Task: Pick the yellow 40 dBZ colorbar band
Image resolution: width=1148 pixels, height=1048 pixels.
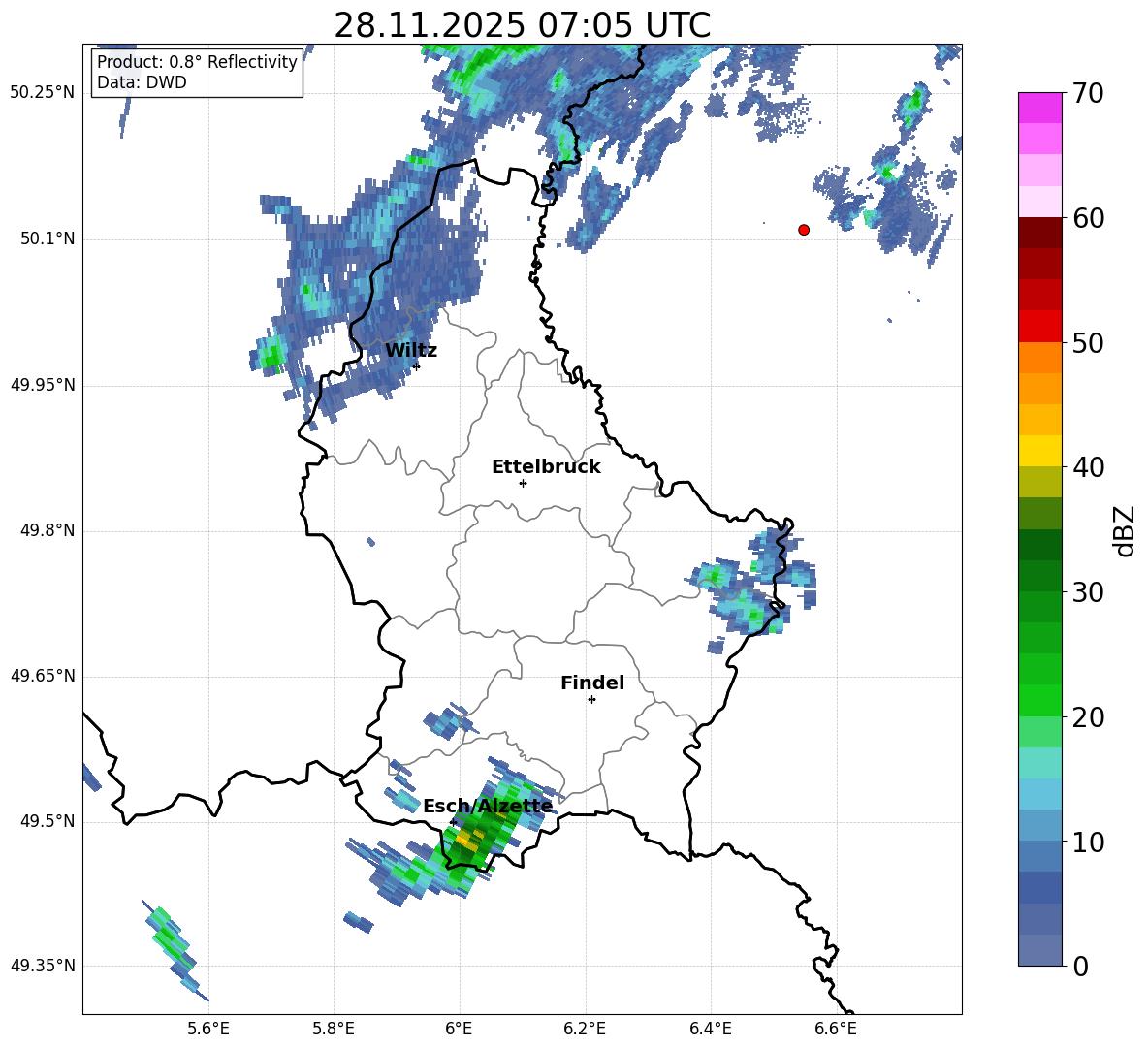Action: tap(1039, 451)
